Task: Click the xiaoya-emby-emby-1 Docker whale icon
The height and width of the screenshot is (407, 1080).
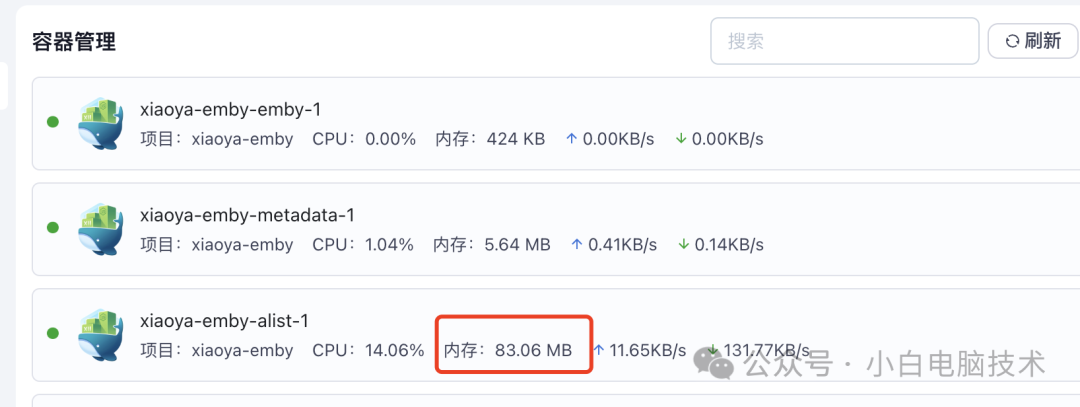Action: click(x=100, y=123)
